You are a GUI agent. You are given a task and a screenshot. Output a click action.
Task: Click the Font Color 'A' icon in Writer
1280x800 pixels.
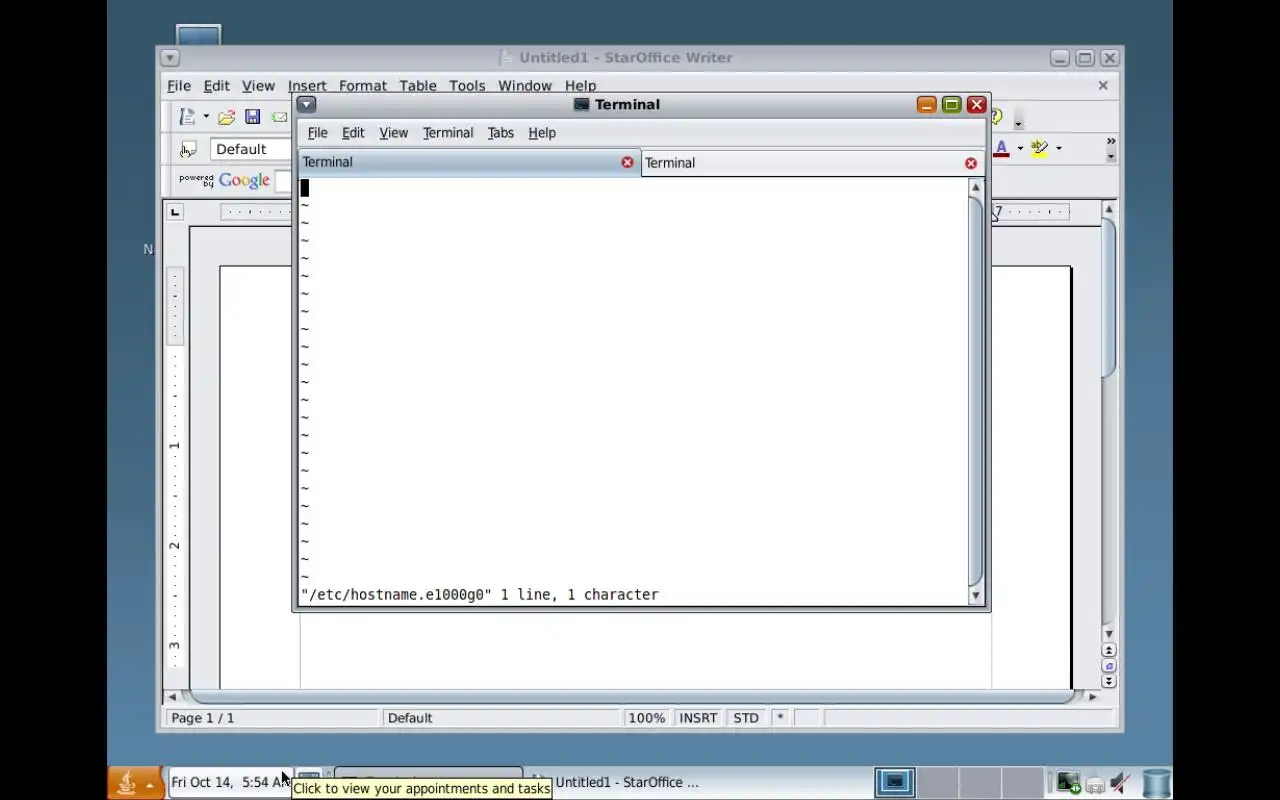pos(1002,148)
